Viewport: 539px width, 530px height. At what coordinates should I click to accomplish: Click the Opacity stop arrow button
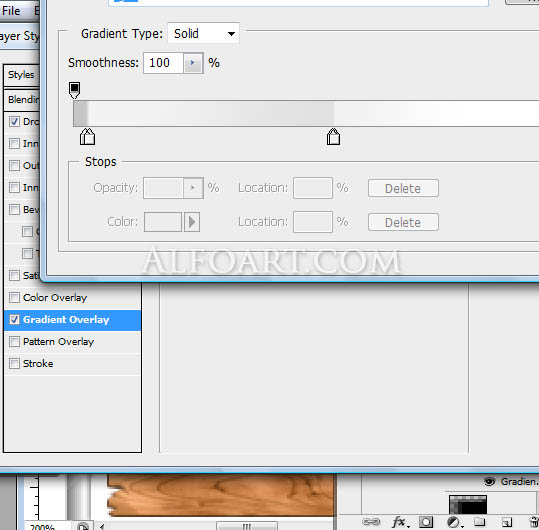(x=193, y=188)
